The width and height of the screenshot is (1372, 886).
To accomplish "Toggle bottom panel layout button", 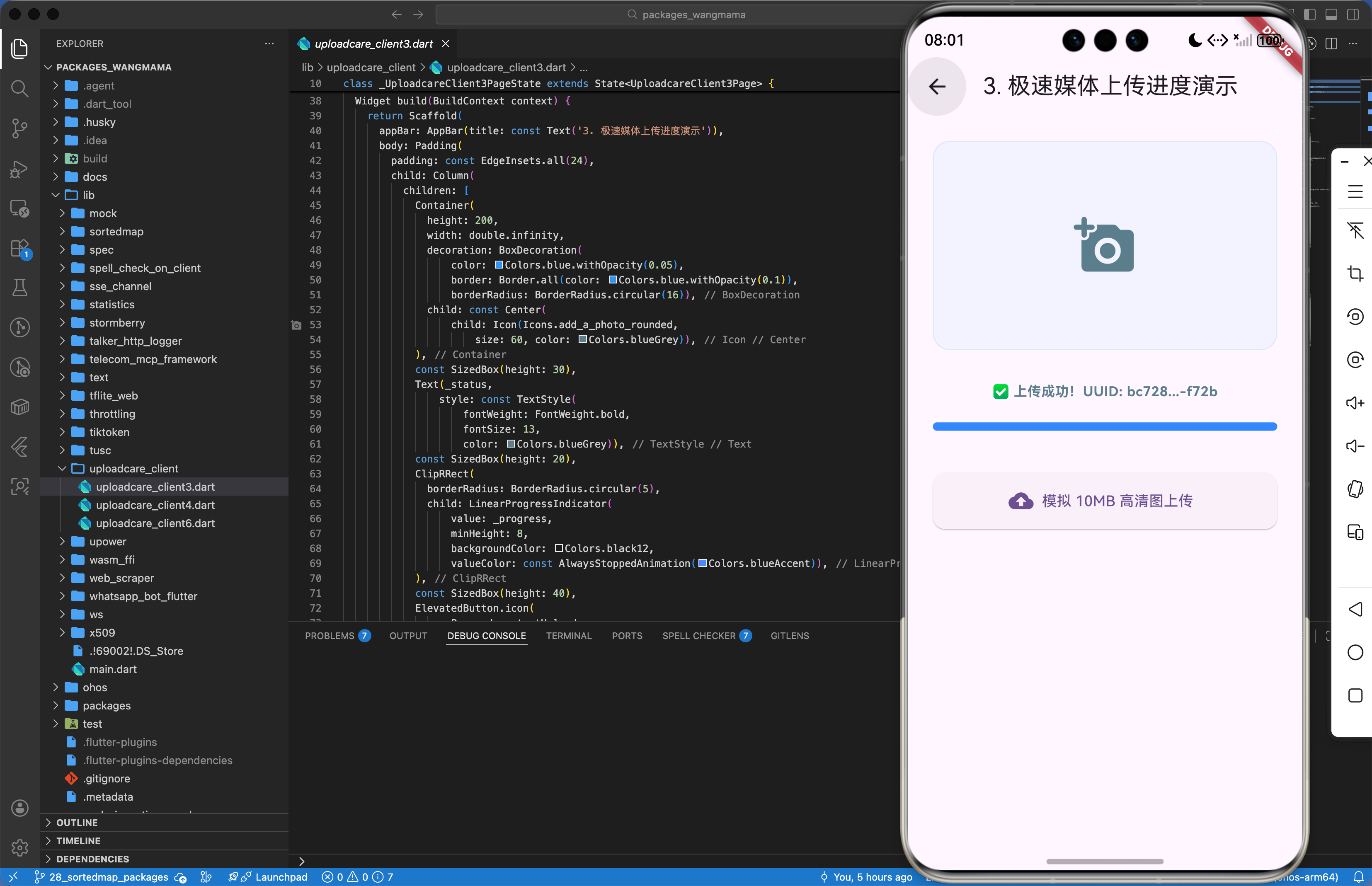I will point(1331,15).
